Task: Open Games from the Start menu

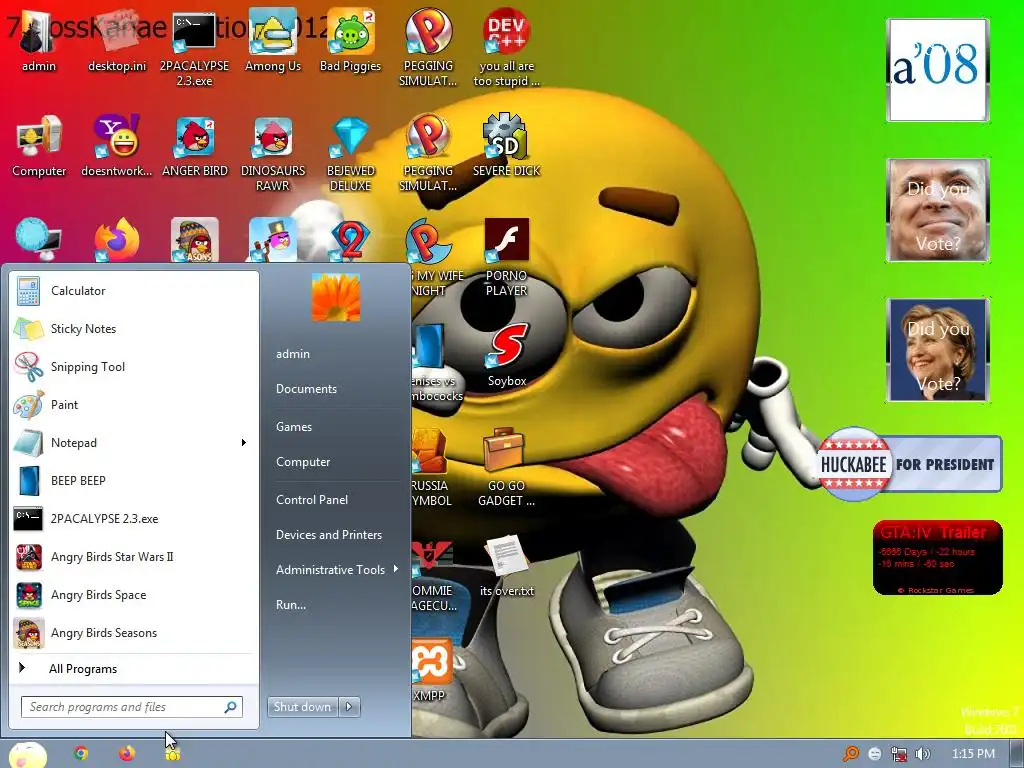Action: coord(294,426)
